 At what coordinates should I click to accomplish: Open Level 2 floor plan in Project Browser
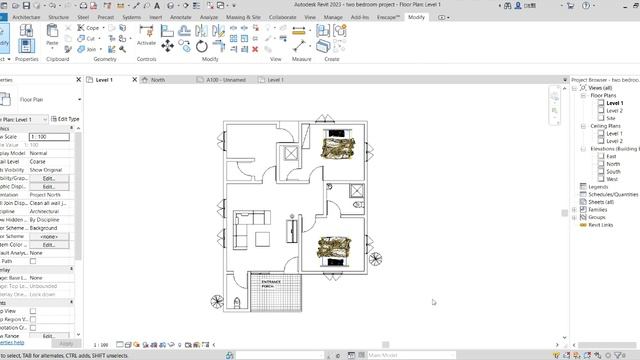[614, 111]
